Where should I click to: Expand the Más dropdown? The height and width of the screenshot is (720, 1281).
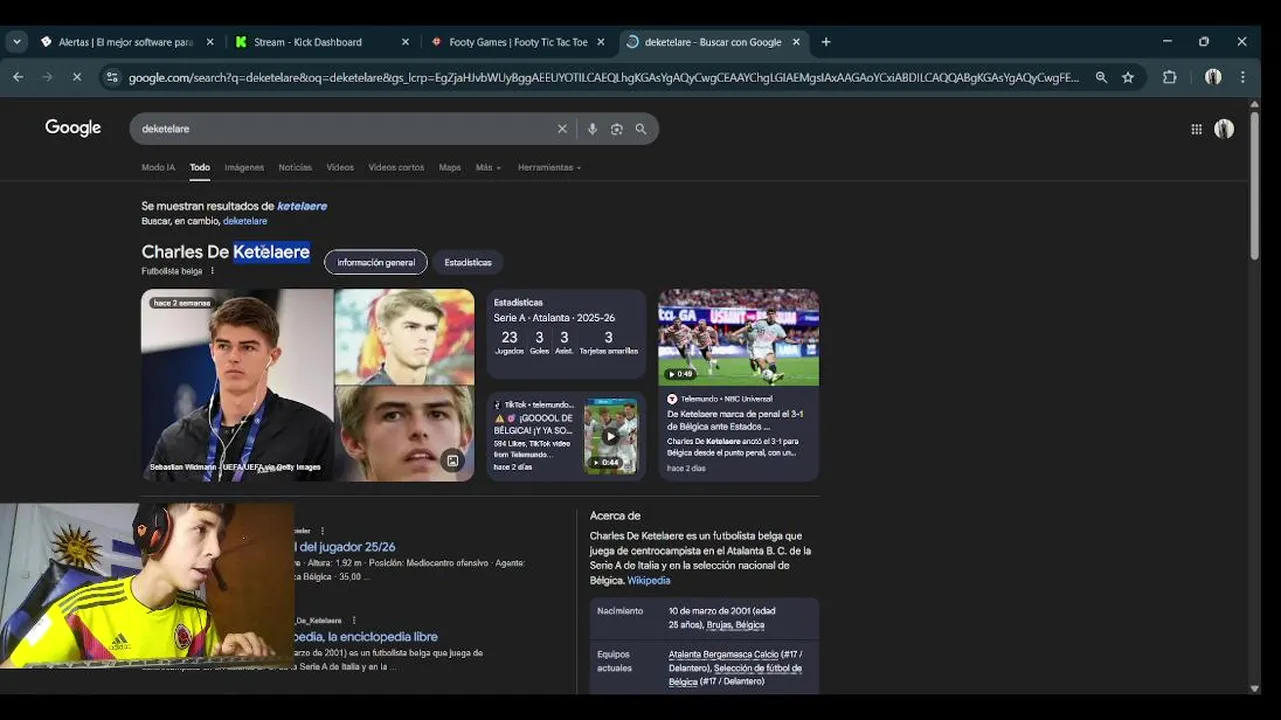(488, 167)
